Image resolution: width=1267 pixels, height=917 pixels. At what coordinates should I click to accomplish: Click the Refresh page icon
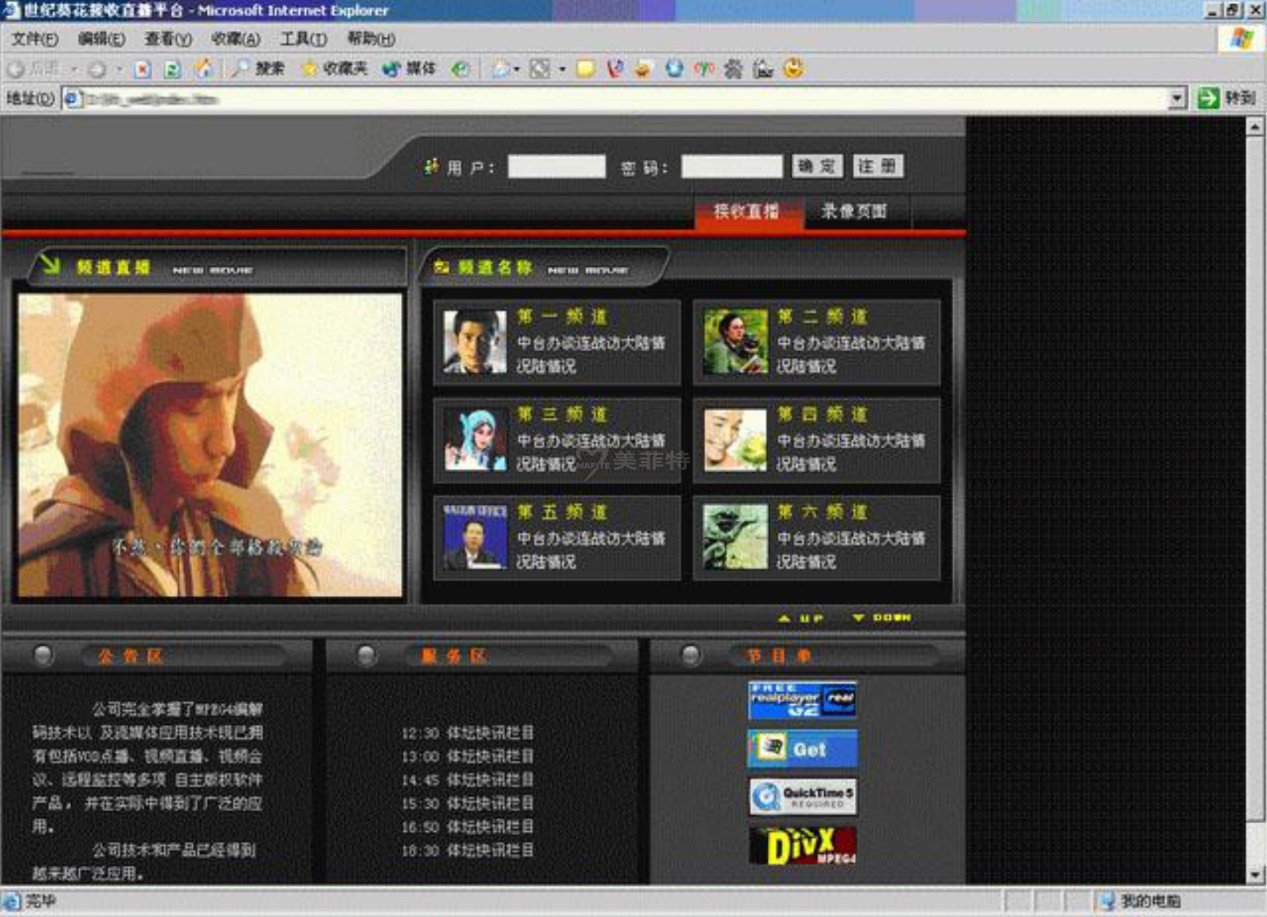[172, 69]
